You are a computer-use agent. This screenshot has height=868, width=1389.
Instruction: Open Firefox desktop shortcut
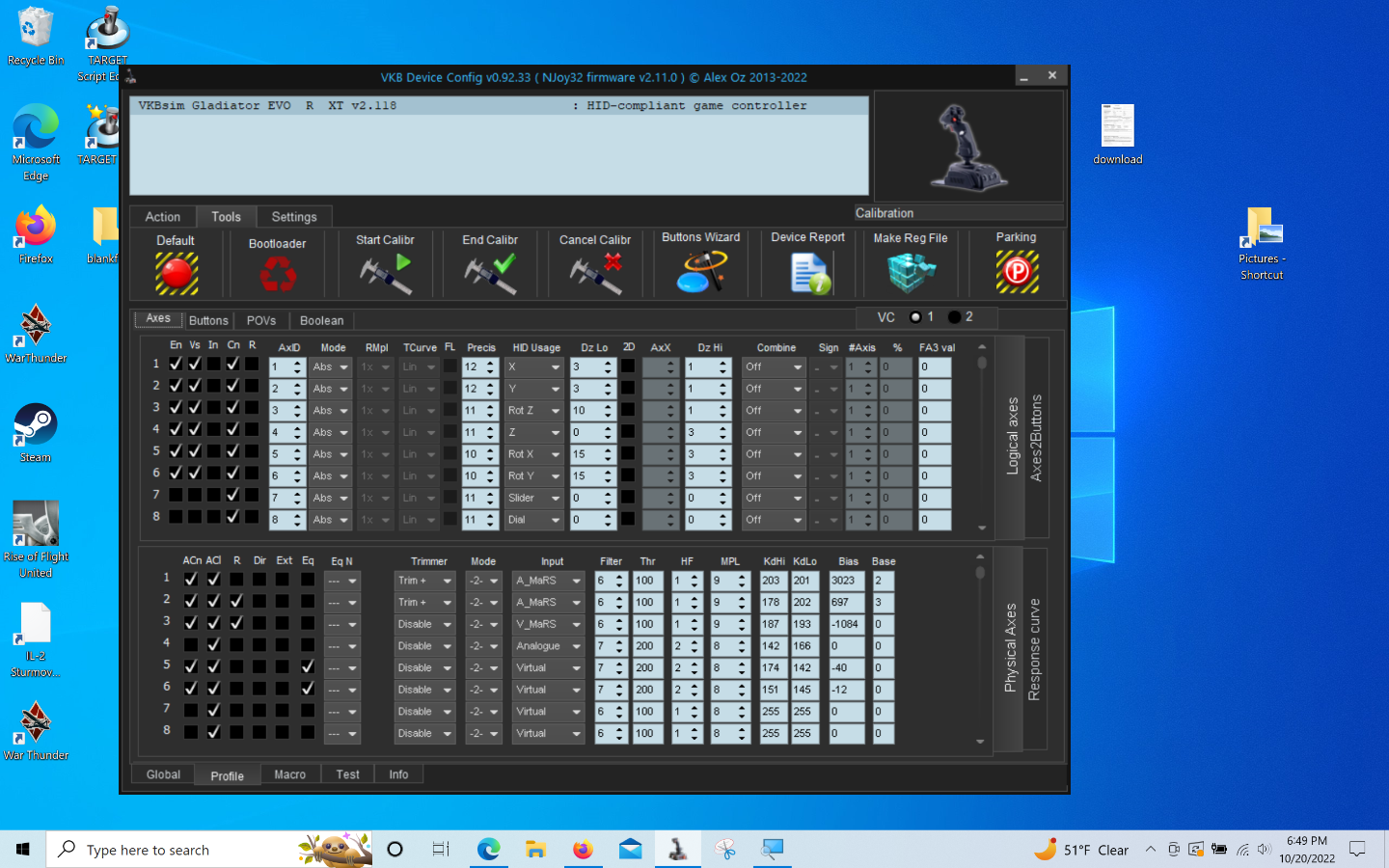(36, 236)
